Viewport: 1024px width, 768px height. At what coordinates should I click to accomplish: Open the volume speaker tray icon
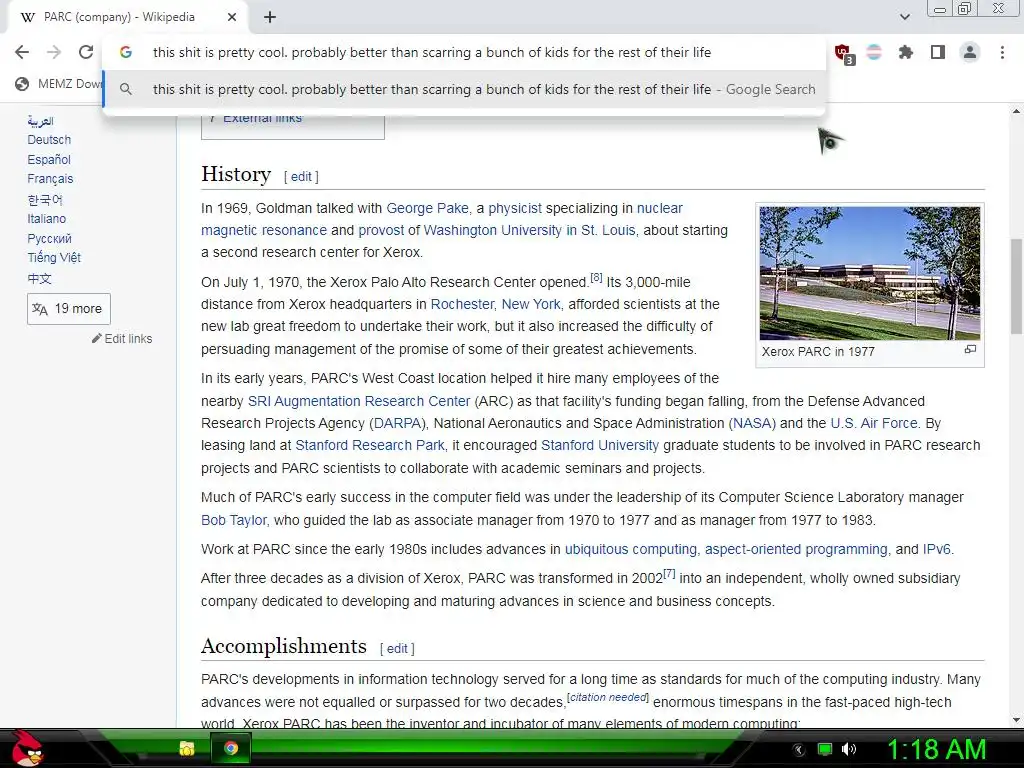pos(848,749)
